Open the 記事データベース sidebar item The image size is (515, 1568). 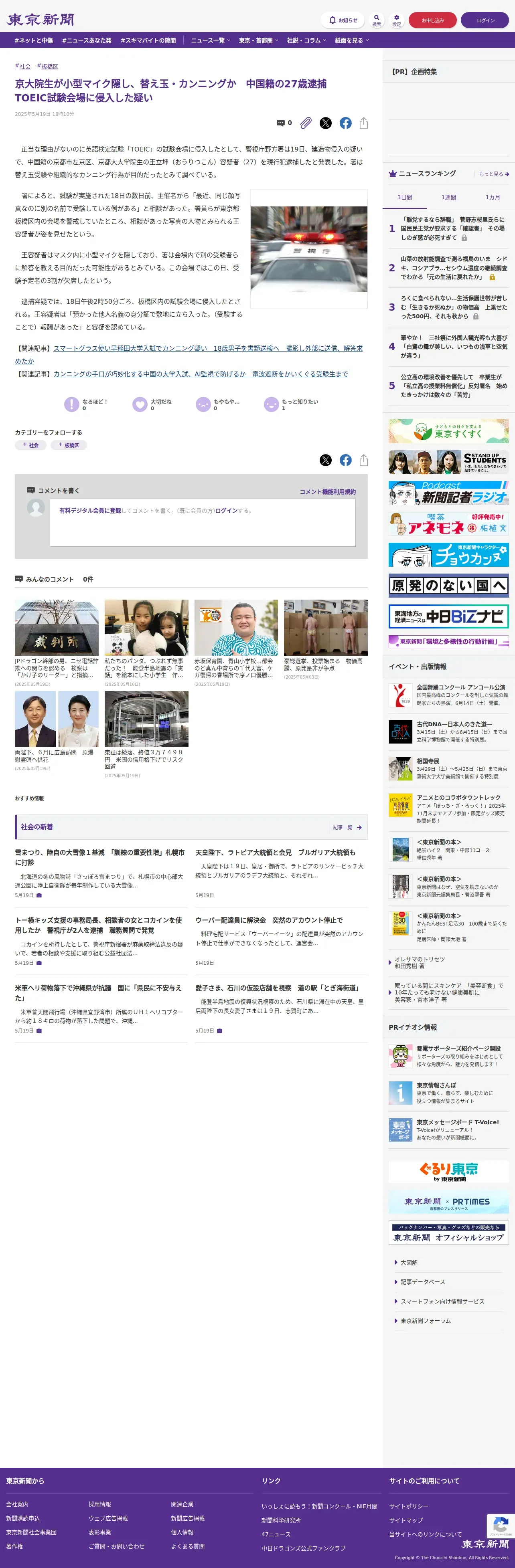(422, 1282)
